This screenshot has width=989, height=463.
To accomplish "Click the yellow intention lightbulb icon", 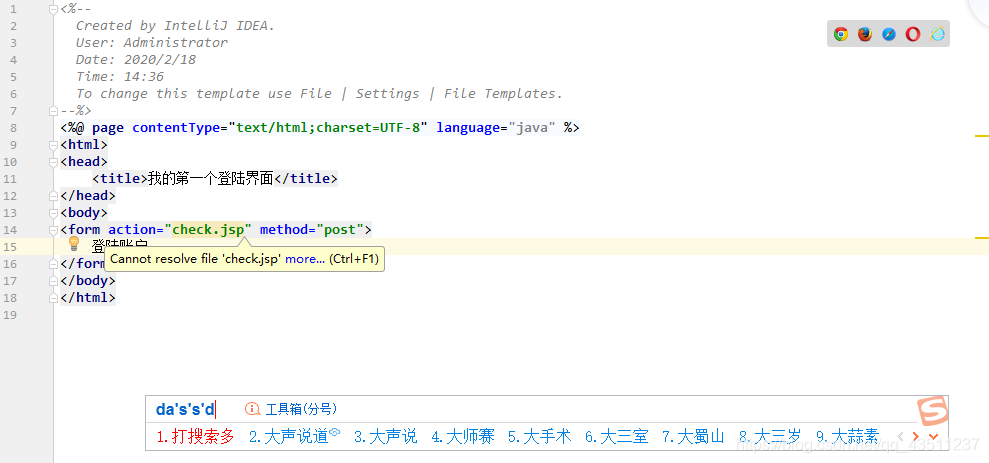I will pyautogui.click(x=73, y=243).
